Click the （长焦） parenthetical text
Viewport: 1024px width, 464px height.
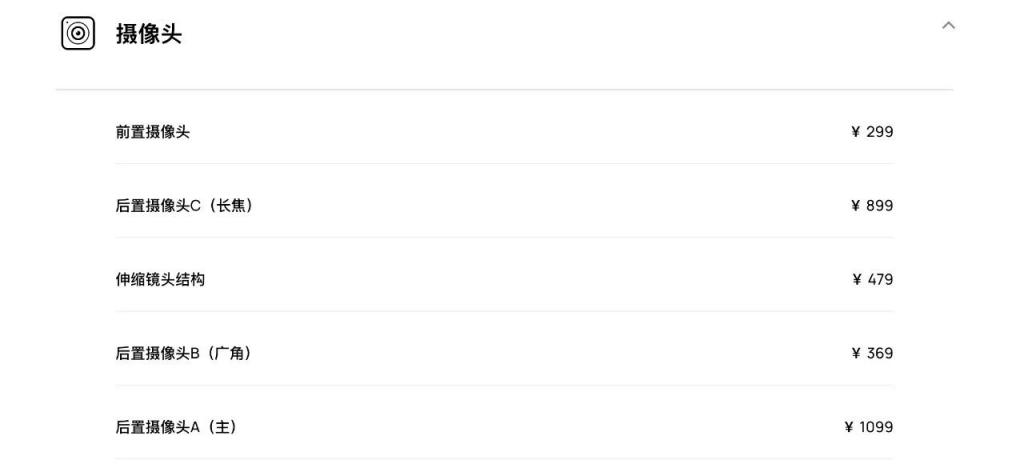230,206
